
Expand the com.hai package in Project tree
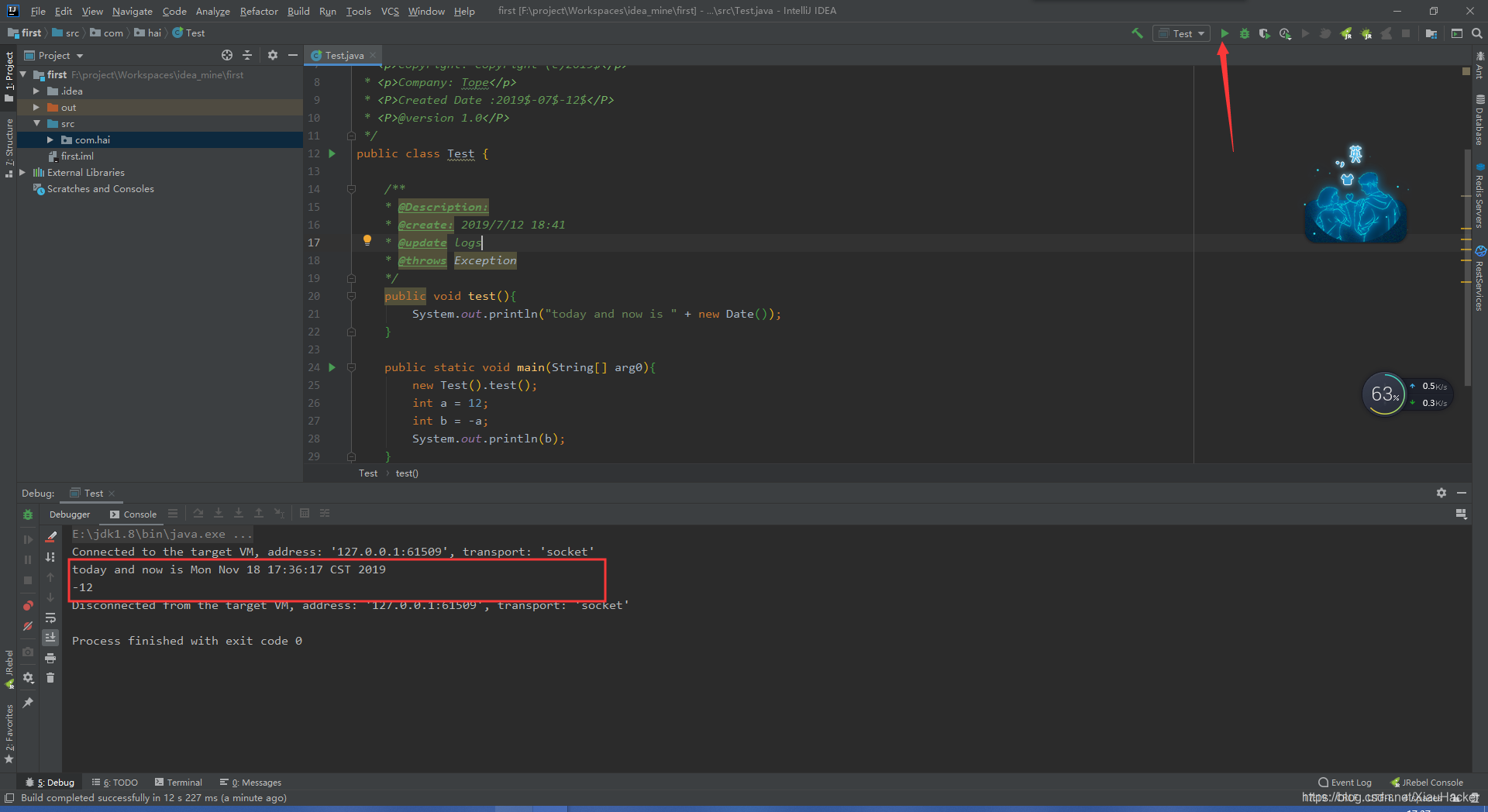click(x=51, y=139)
